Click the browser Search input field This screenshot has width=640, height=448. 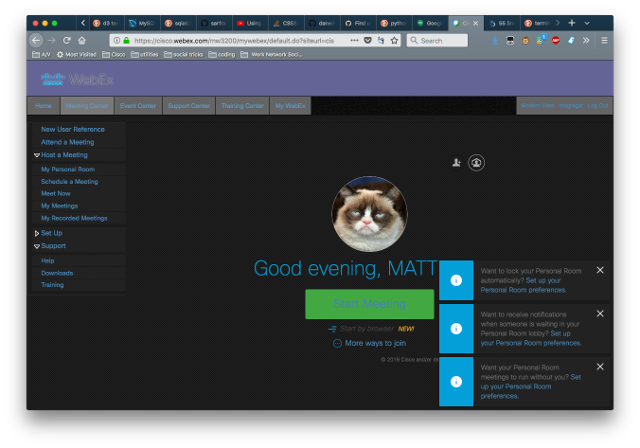coord(437,40)
